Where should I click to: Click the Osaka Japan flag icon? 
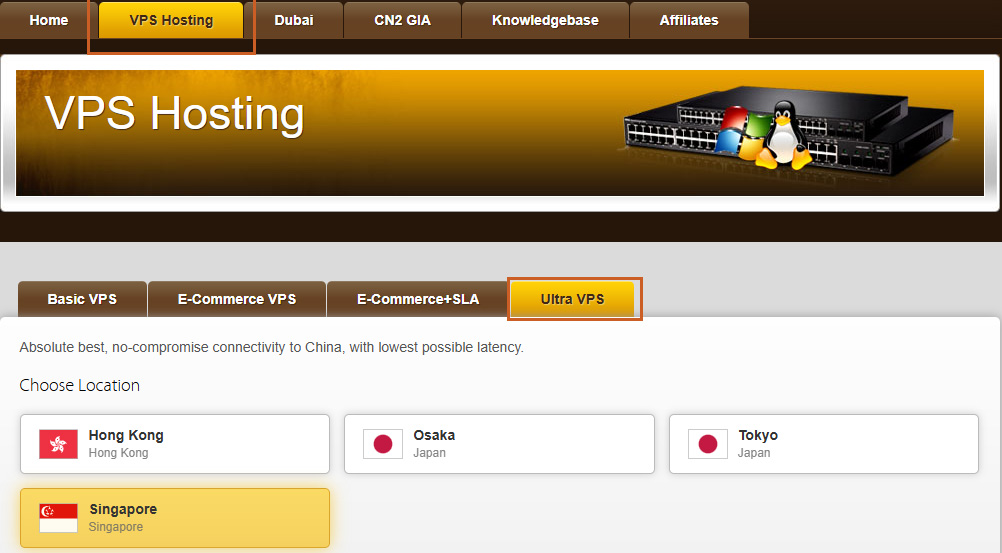coord(383,444)
